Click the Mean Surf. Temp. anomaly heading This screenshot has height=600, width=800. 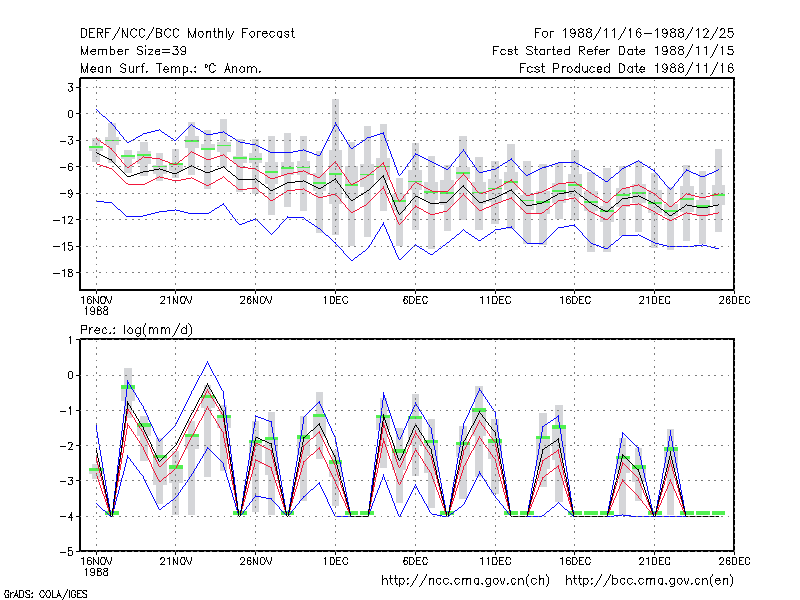[171, 68]
